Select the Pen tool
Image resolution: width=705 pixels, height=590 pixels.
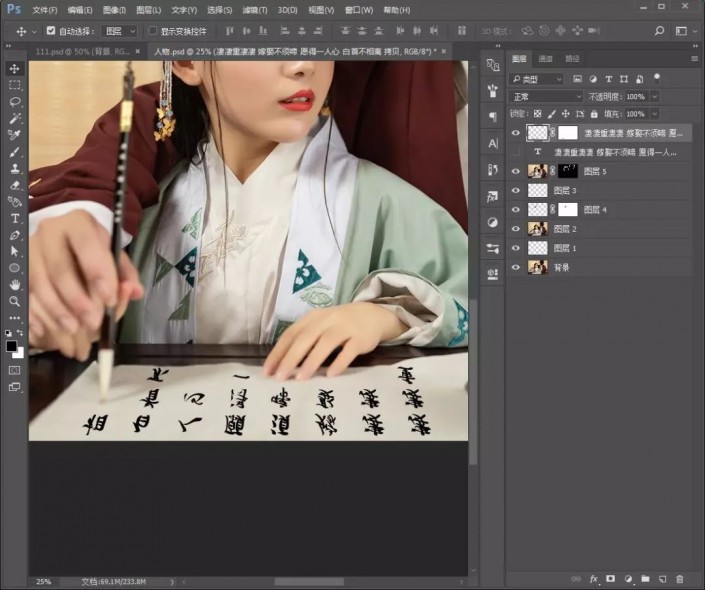pyautogui.click(x=14, y=235)
